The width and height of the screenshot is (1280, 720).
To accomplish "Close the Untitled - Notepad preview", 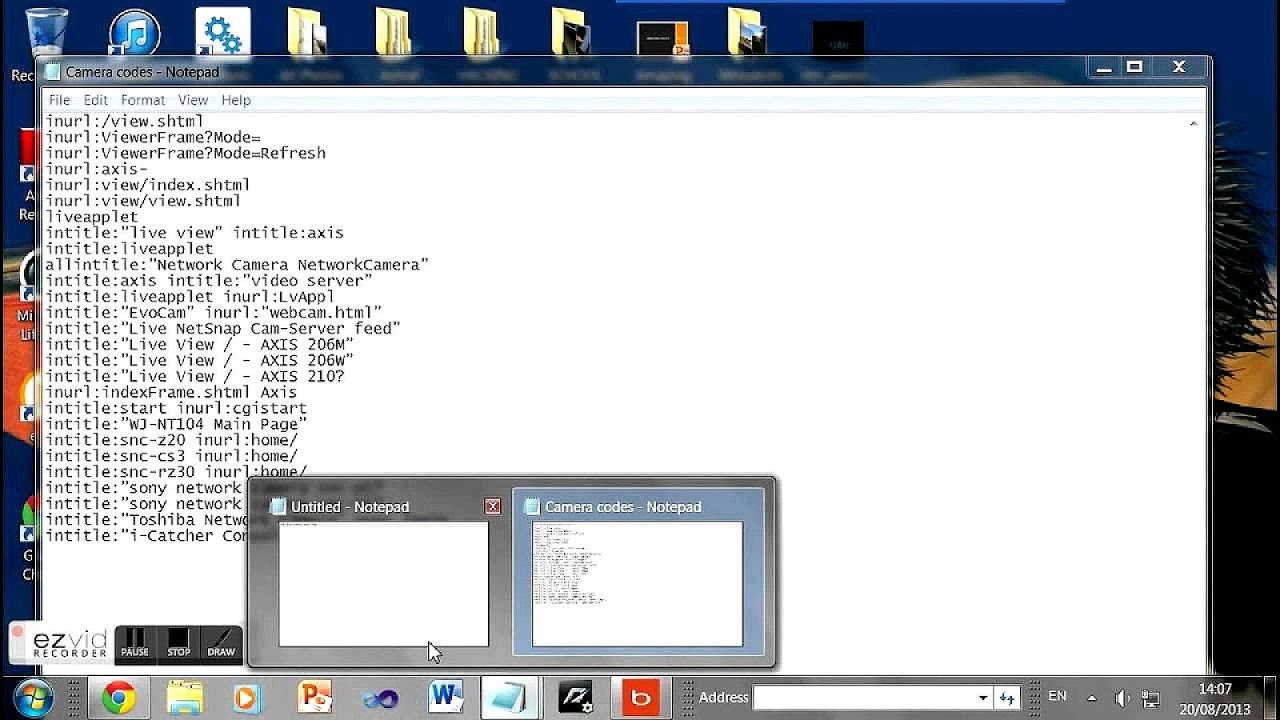I will (x=492, y=507).
